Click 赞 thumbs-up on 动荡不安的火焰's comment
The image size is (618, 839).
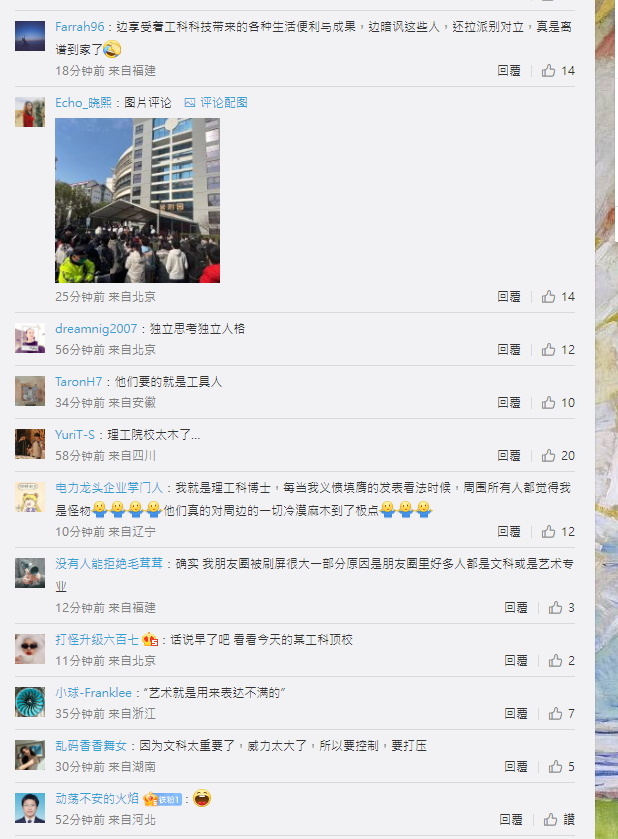click(x=559, y=819)
